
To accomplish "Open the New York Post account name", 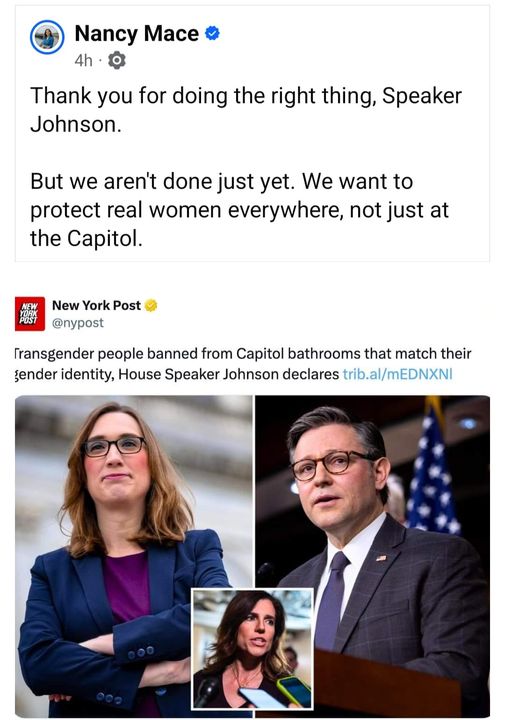I will pyautogui.click(x=96, y=305).
